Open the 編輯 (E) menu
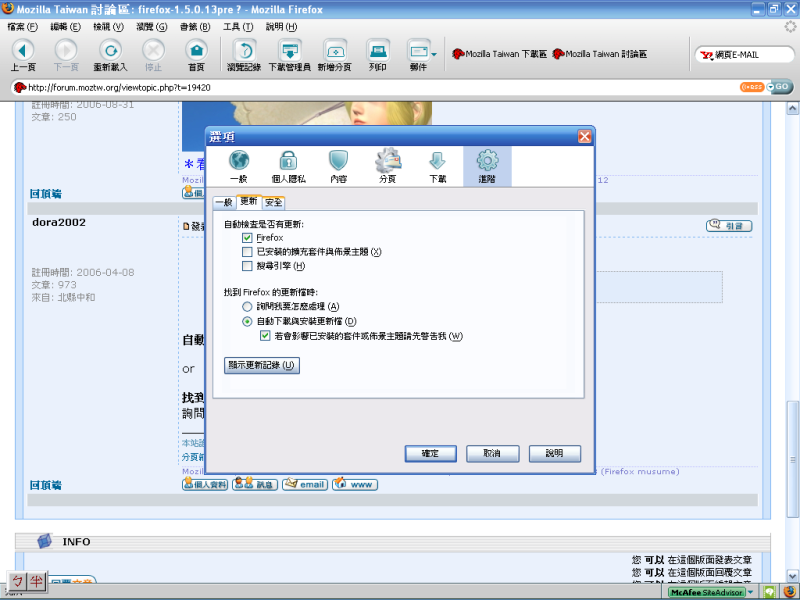The image size is (800, 600). point(65,27)
